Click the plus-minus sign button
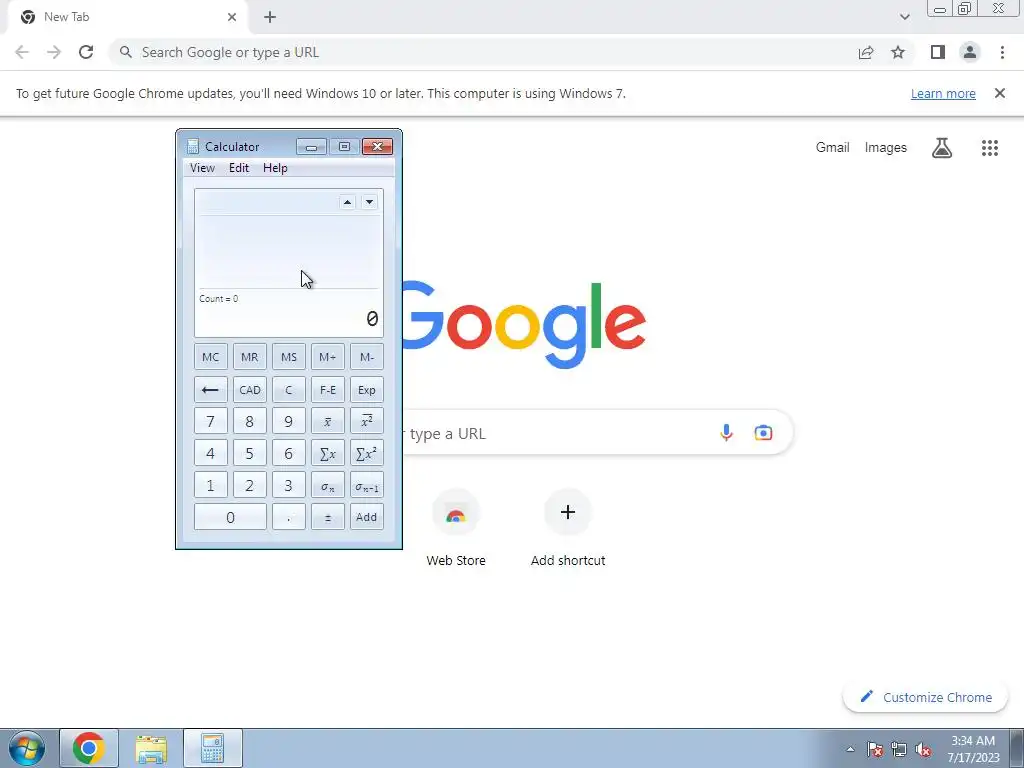 click(x=328, y=517)
